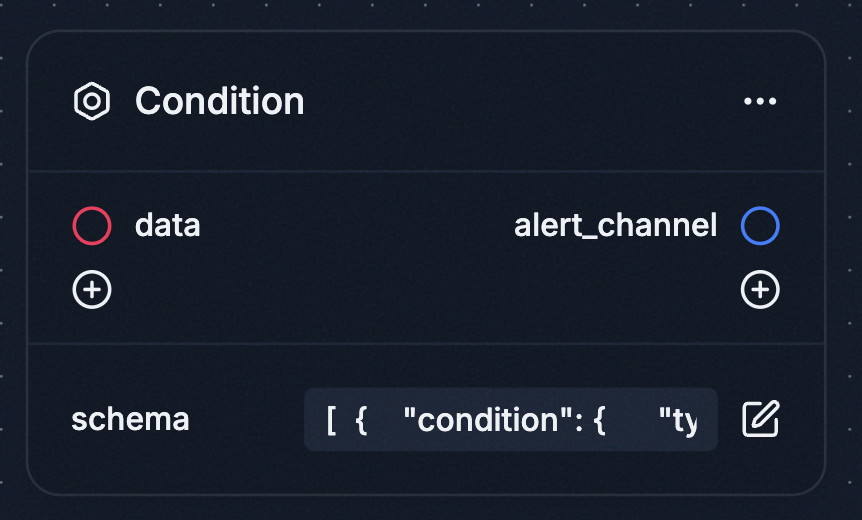This screenshot has height=520, width=862.
Task: Click the hexagon Condition node icon
Action: pyautogui.click(x=92, y=101)
